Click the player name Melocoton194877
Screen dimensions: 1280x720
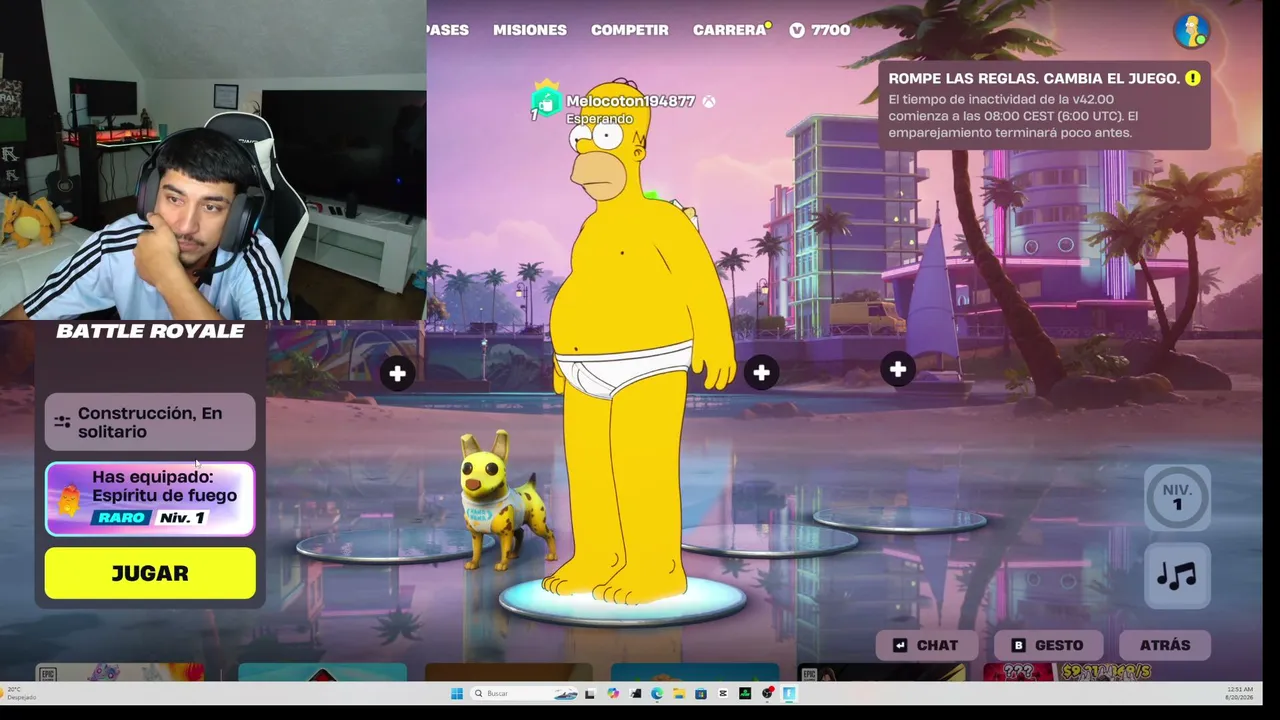630,101
